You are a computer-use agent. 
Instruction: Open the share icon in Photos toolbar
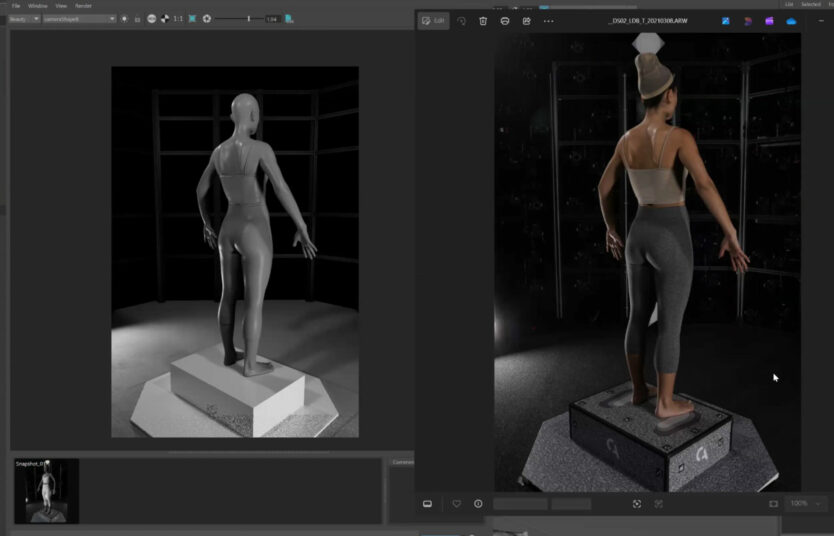pos(526,20)
